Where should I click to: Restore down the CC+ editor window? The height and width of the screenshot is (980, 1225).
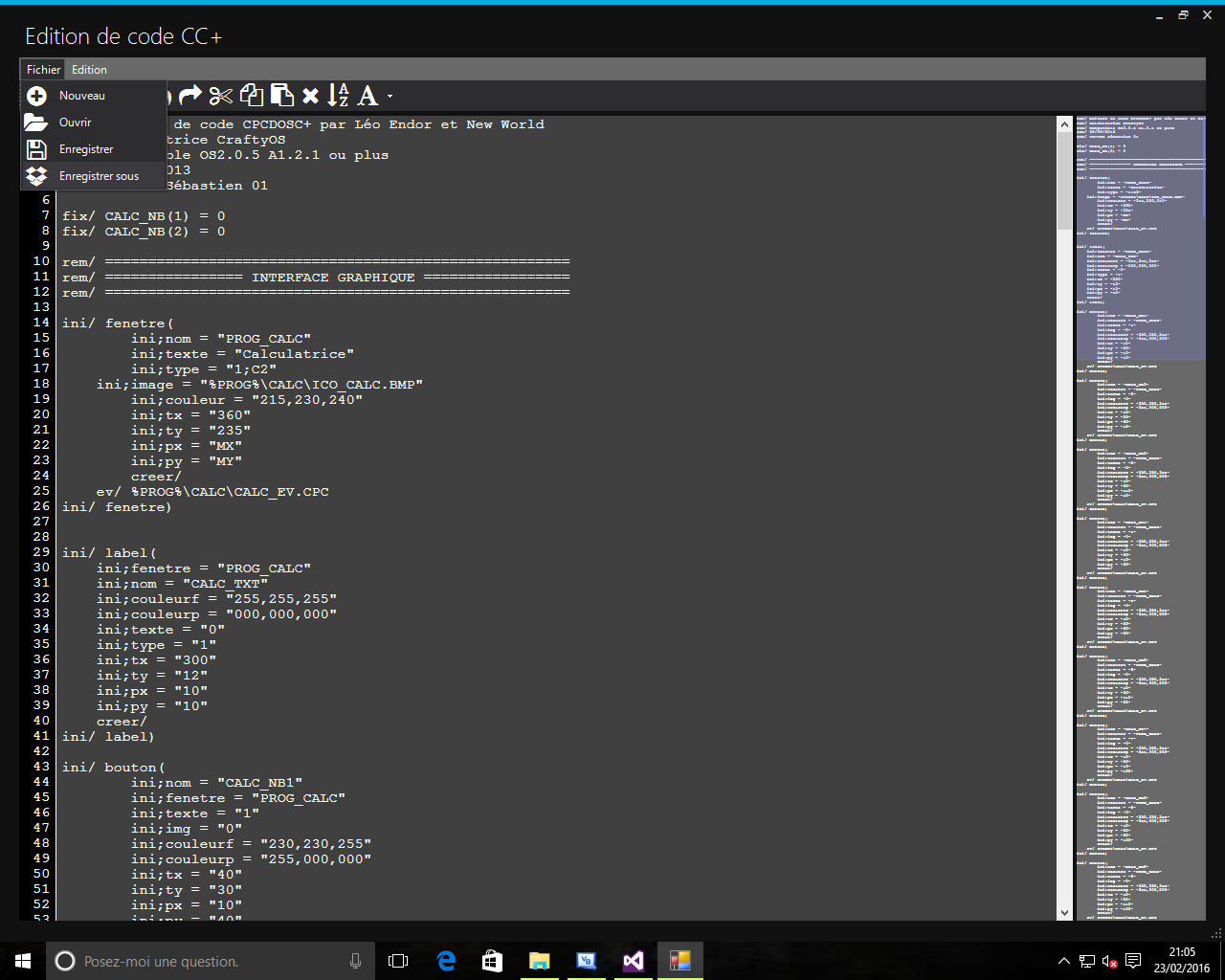point(1183,15)
